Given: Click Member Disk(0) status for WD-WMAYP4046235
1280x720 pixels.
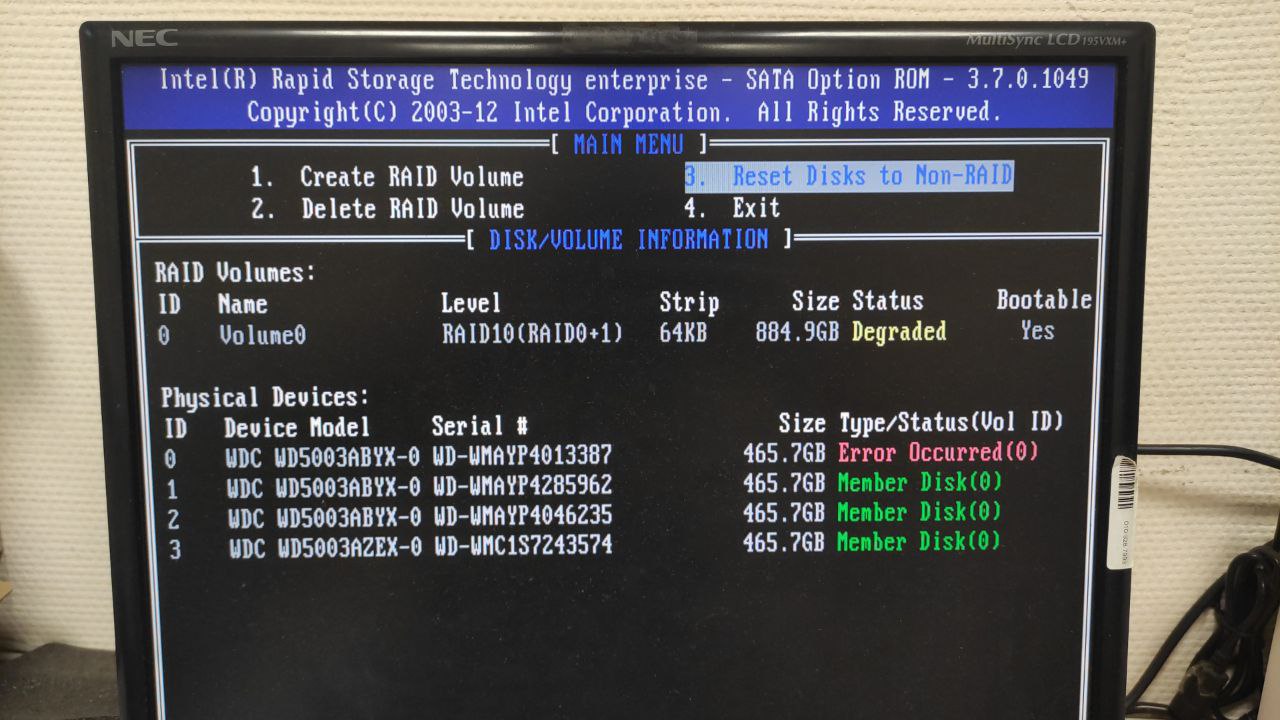Looking at the screenshot, I should [x=919, y=512].
